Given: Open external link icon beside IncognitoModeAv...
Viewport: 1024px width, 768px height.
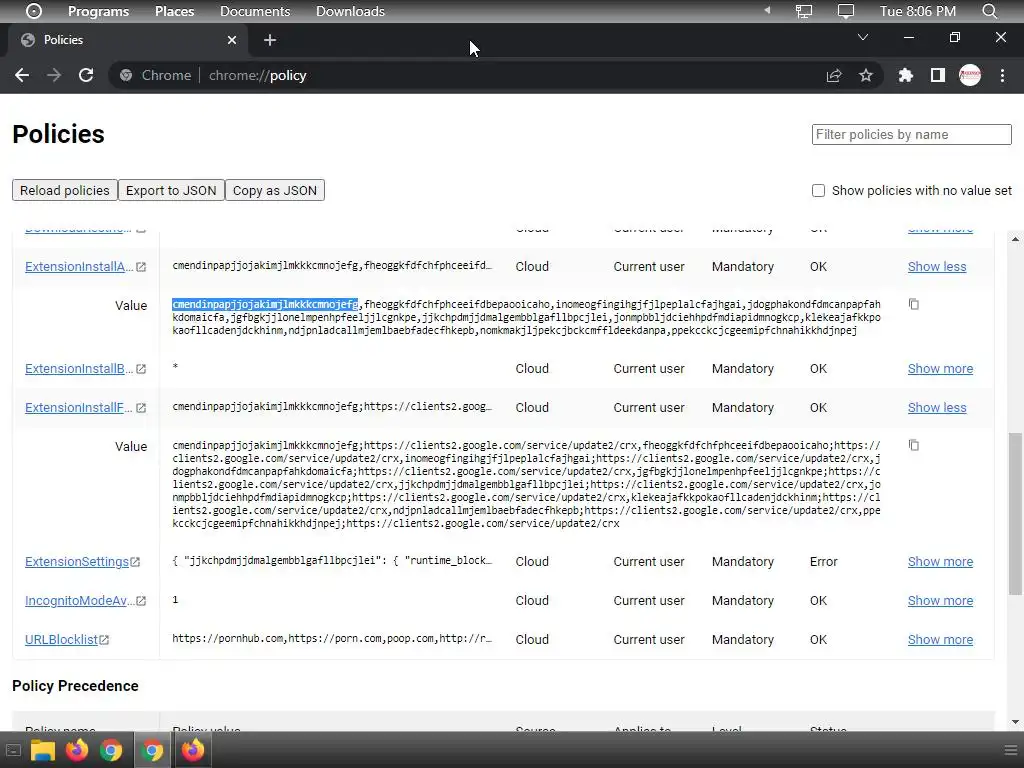Looking at the screenshot, I should (141, 601).
